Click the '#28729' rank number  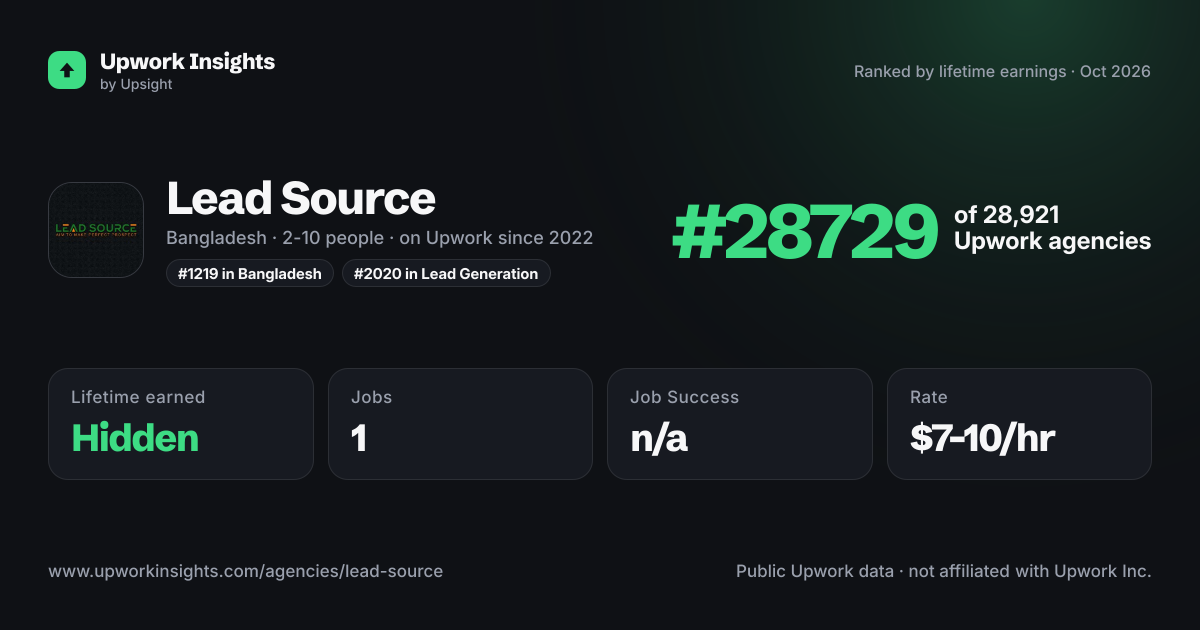click(x=805, y=232)
